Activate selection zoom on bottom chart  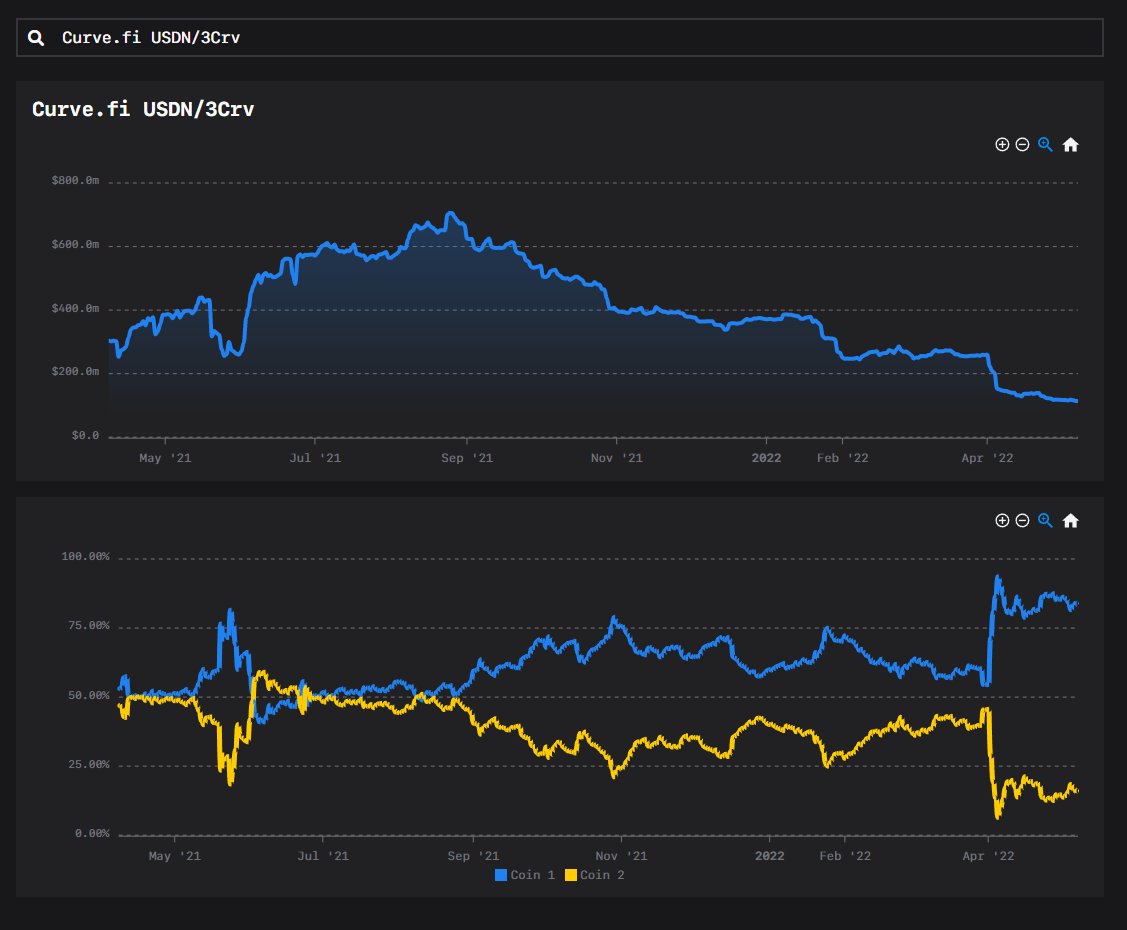[1045, 520]
